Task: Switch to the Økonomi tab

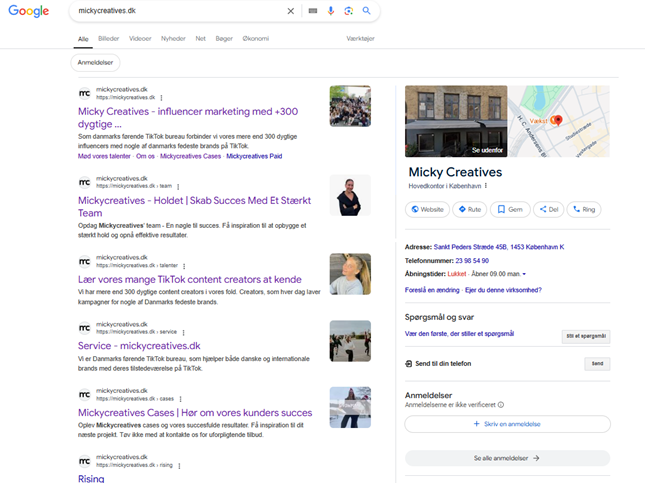Action: click(255, 39)
